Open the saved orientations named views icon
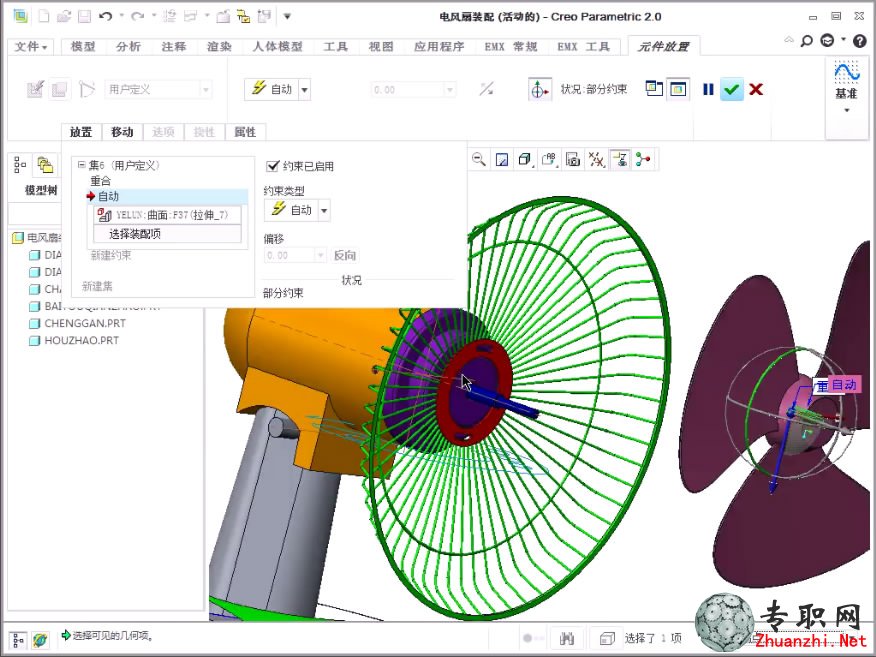 [549, 159]
